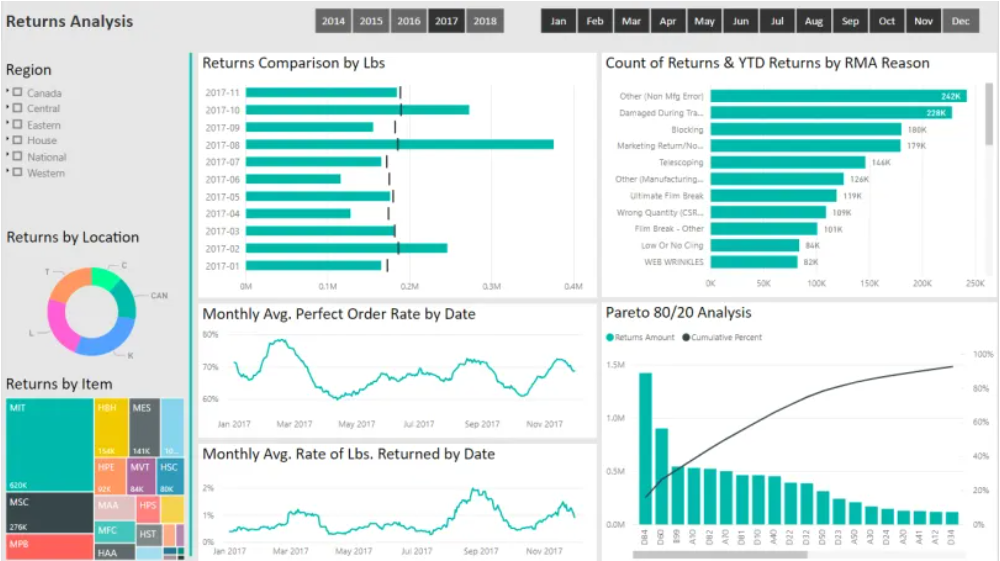Select the HSC blue treemap tile
Image resolution: width=1000 pixels, height=561 pixels.
(170, 476)
